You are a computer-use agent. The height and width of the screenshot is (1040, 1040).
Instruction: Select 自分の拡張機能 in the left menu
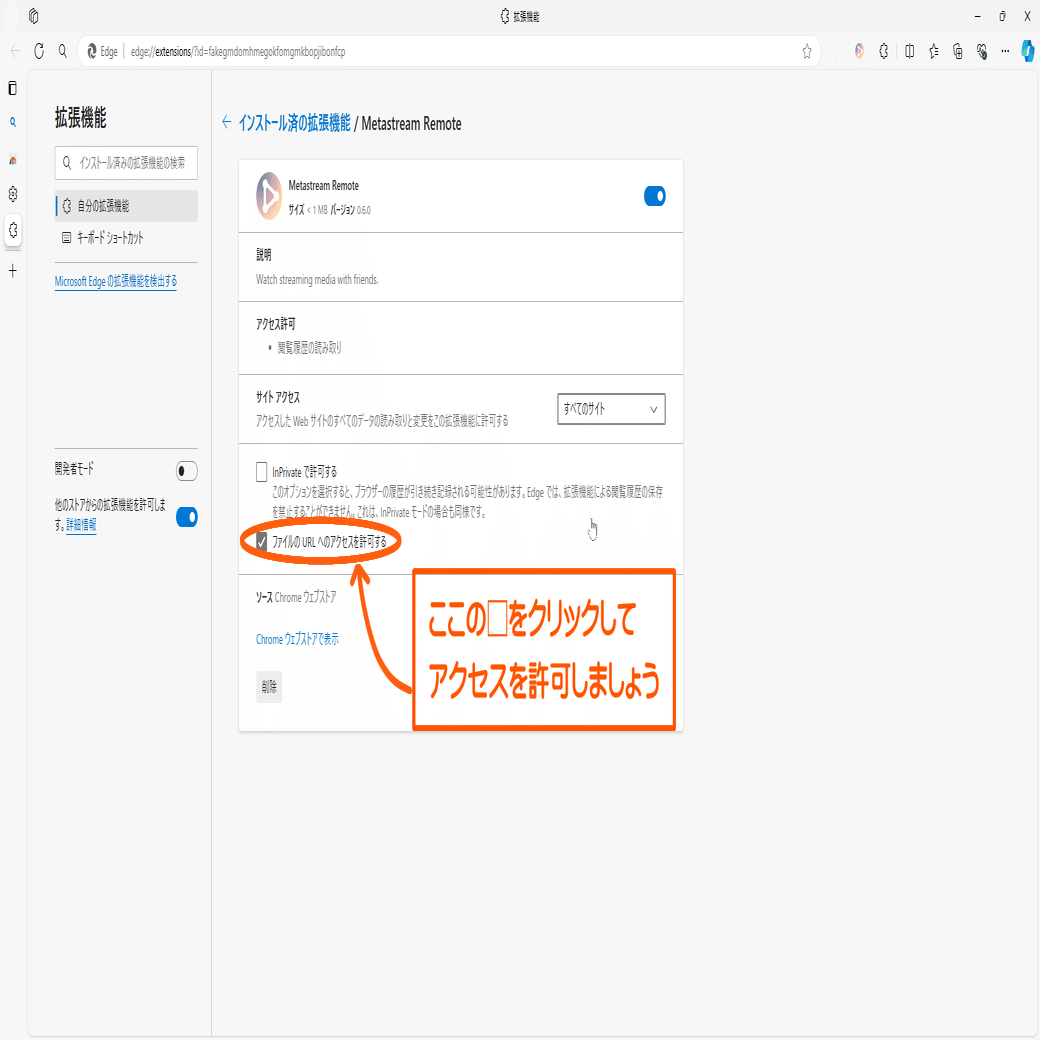point(126,206)
